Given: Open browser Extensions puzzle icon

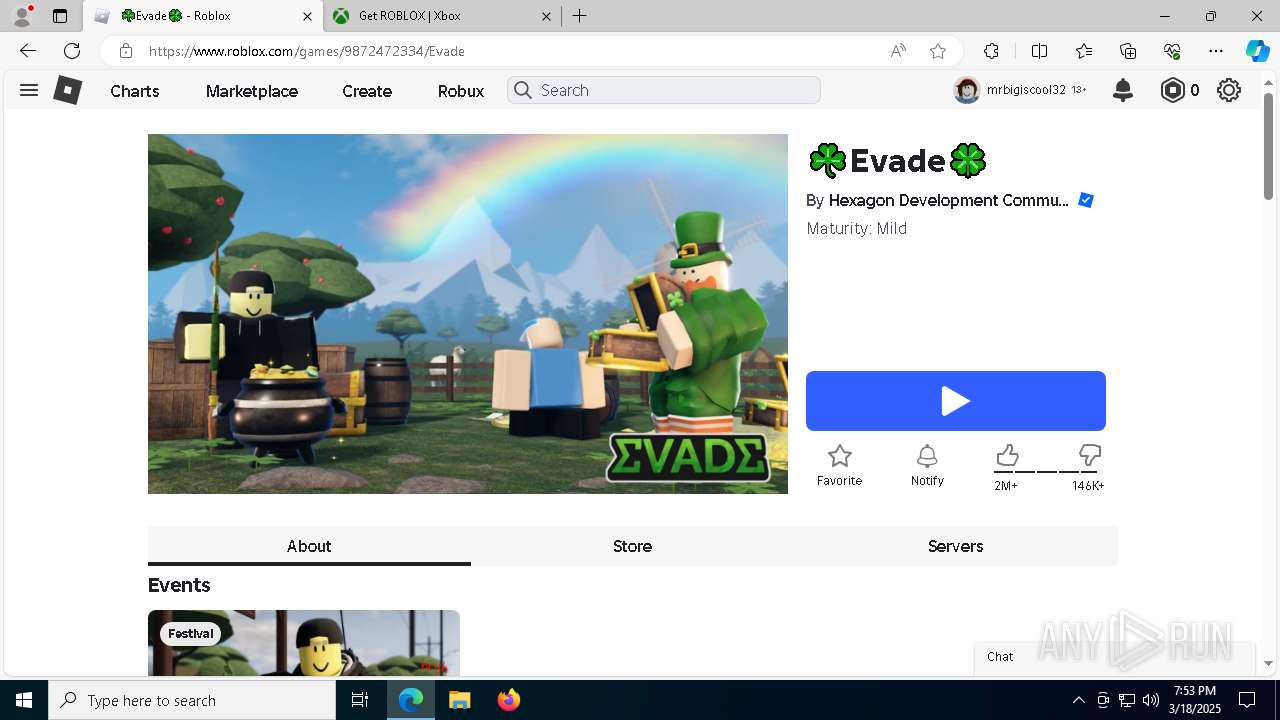Looking at the screenshot, I should point(991,51).
